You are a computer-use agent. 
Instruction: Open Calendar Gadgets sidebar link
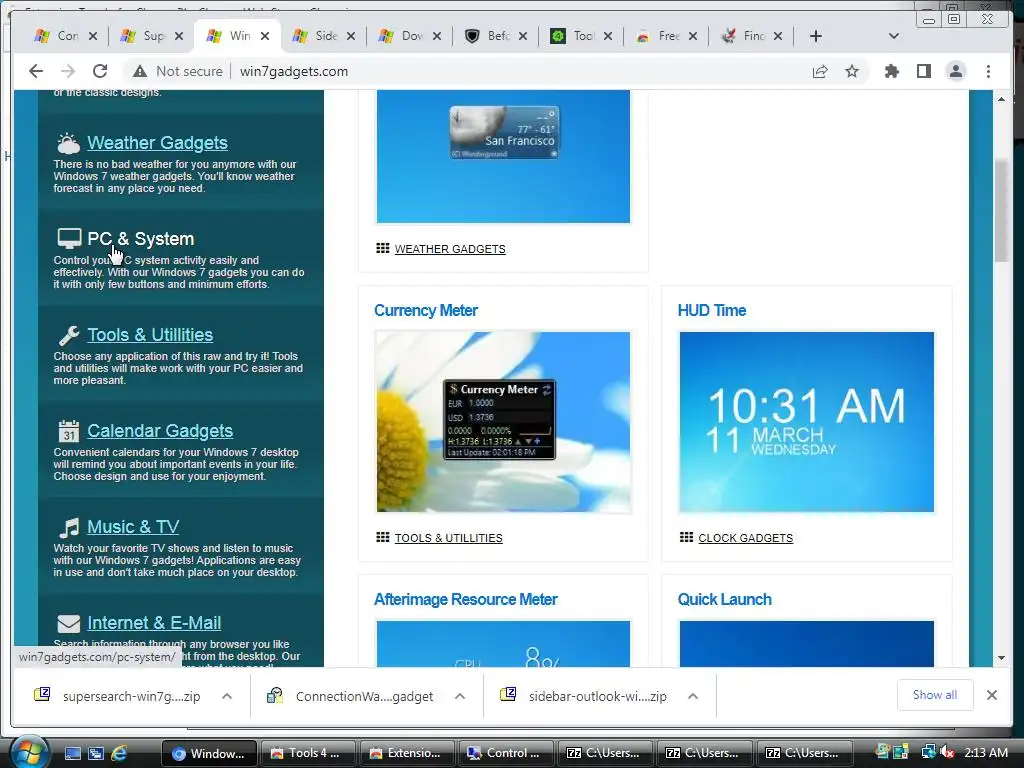160,430
